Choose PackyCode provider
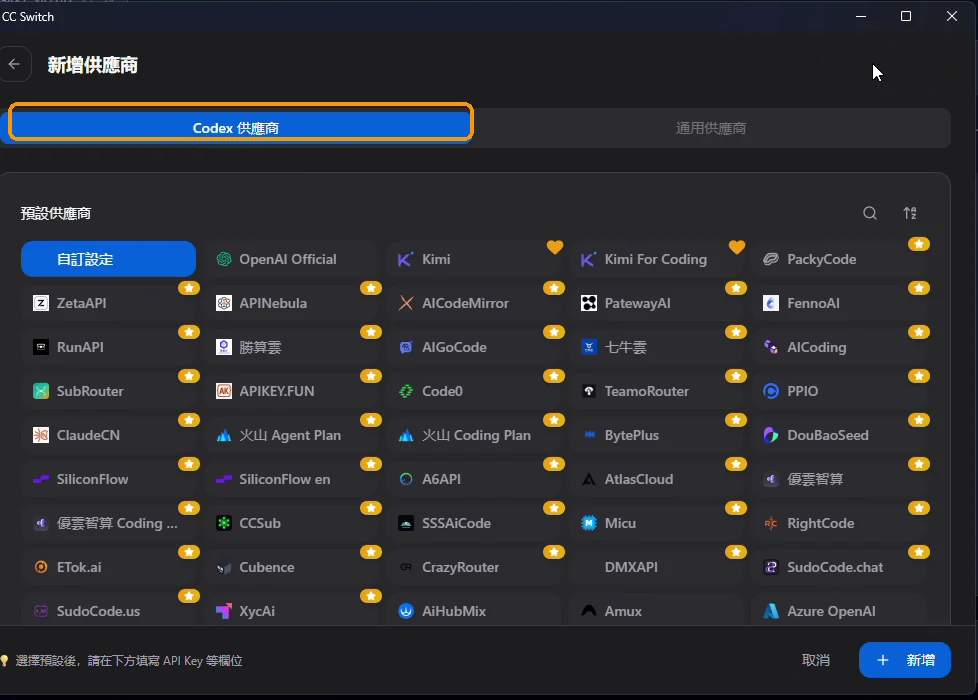 [x=839, y=259]
